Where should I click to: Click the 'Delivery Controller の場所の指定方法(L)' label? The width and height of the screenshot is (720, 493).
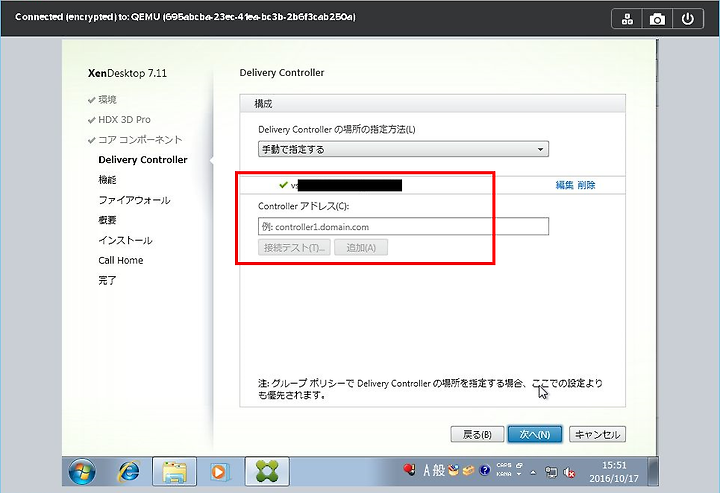click(x=337, y=129)
